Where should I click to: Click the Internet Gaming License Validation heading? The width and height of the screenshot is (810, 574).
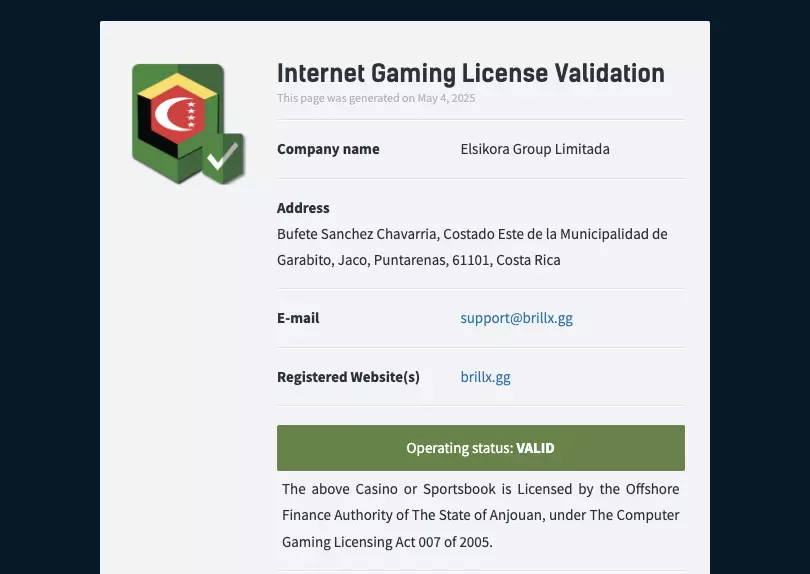click(x=470, y=73)
